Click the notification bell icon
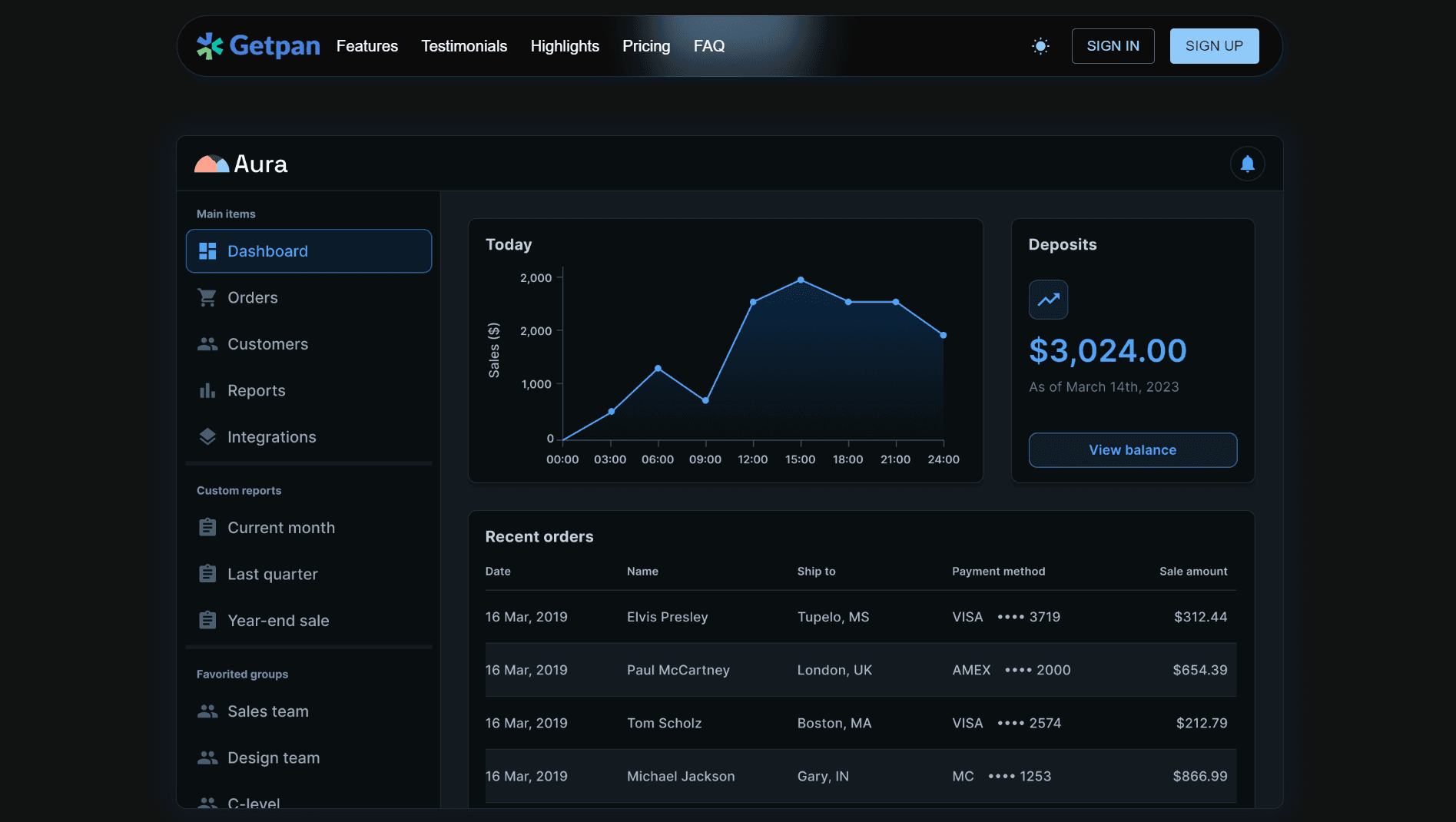Image resolution: width=1456 pixels, height=822 pixels. pyautogui.click(x=1247, y=164)
